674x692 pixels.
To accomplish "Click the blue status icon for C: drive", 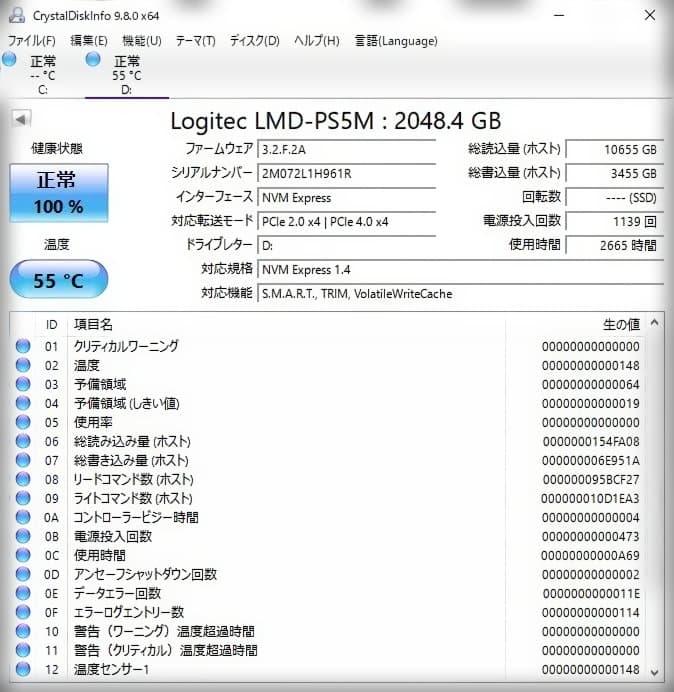I will (9, 60).
